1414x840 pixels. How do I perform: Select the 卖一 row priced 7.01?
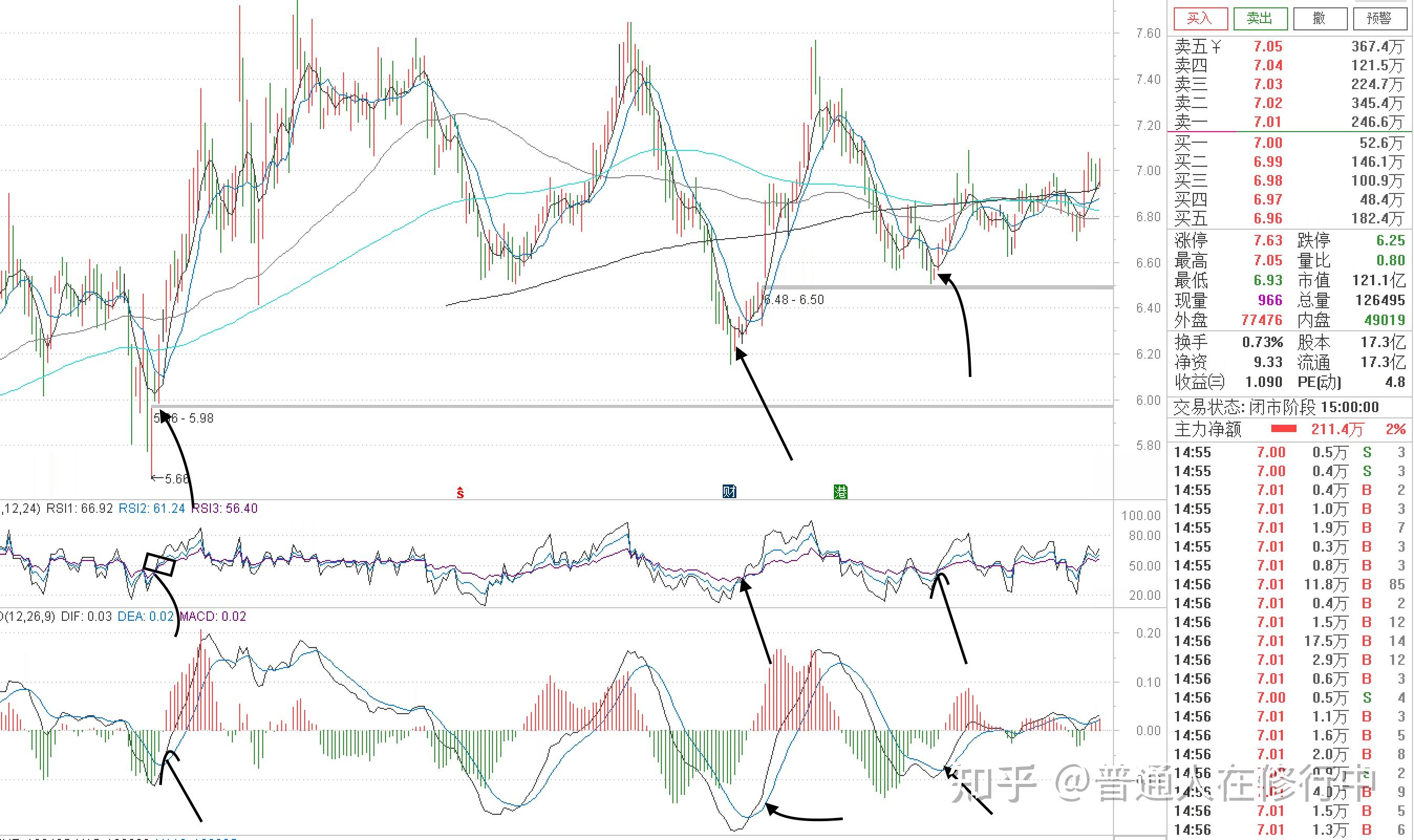(1290, 121)
